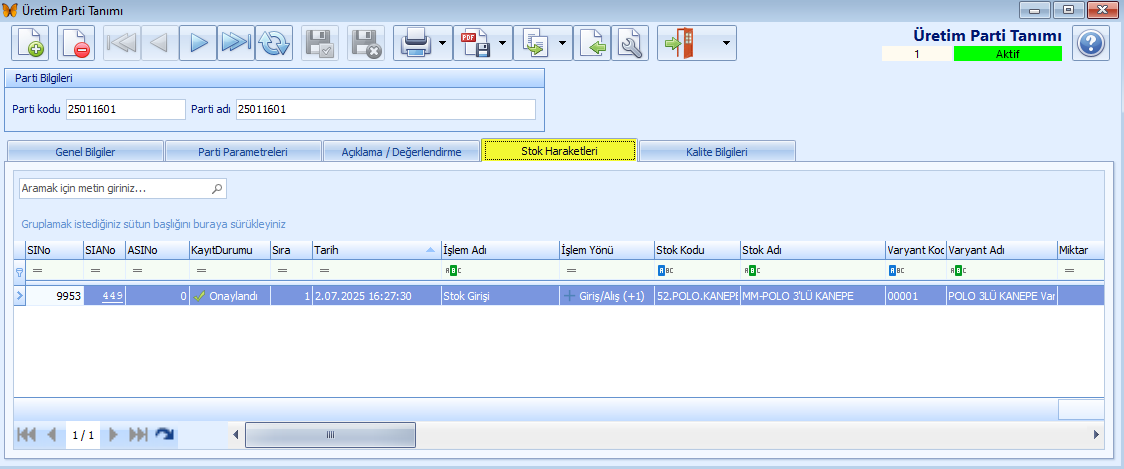Click the KayıtDurumu column header

click(229, 250)
